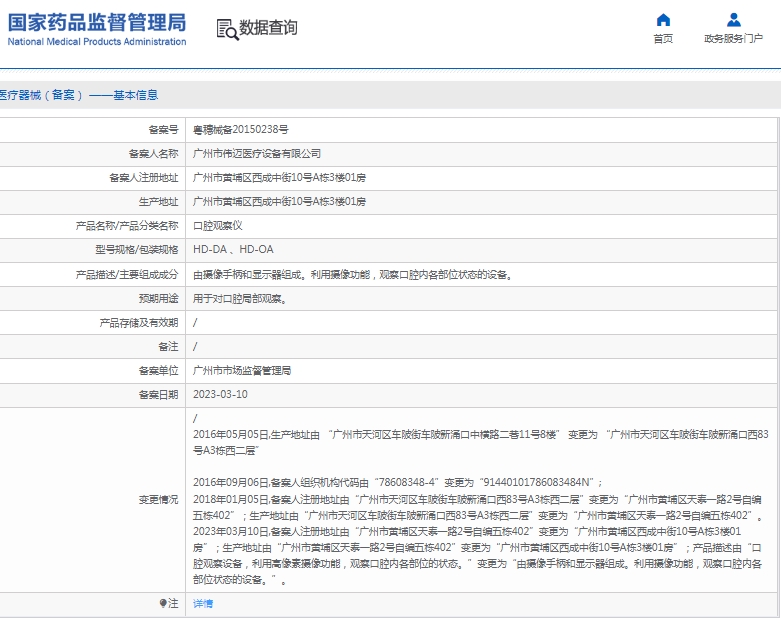781x623 pixels.
Task: Click the 数据查询 heading text
Action: point(268,28)
